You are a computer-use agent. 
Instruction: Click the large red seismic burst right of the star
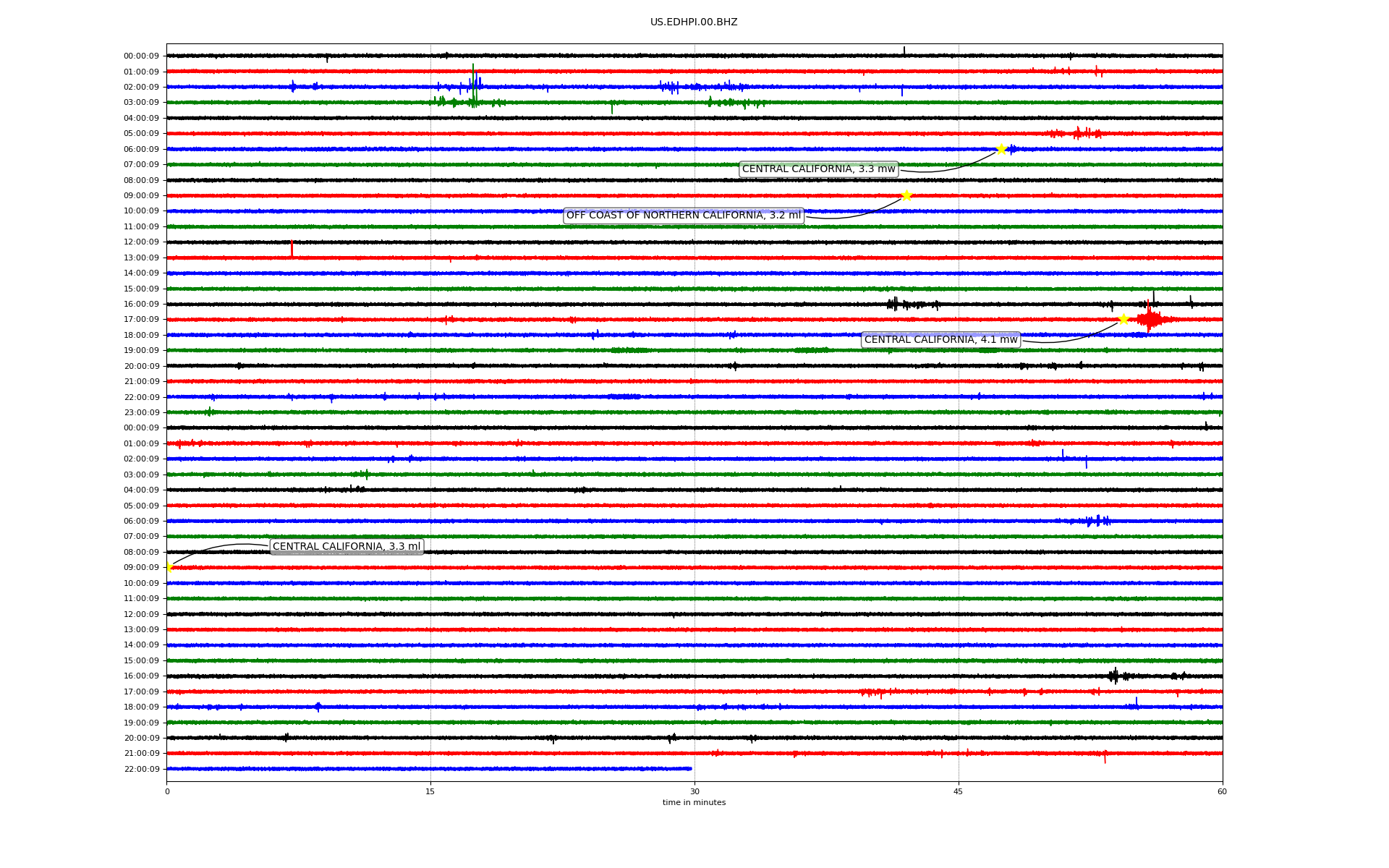pos(1150,319)
